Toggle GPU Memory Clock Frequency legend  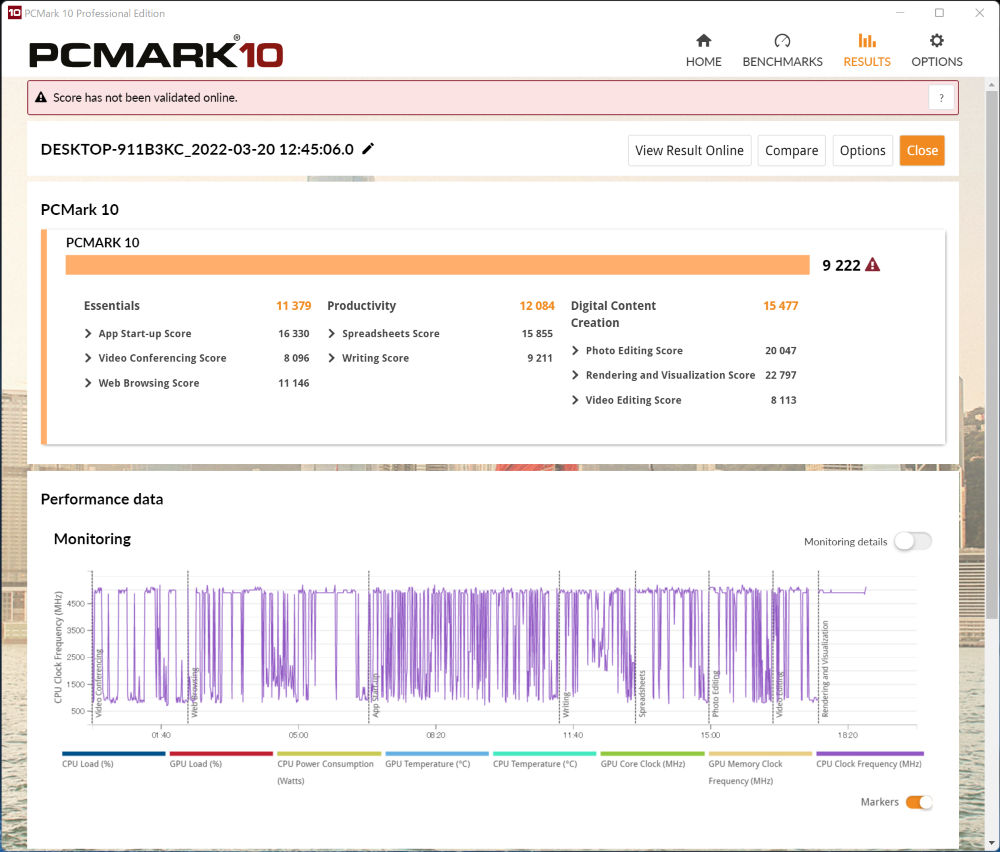click(760, 768)
